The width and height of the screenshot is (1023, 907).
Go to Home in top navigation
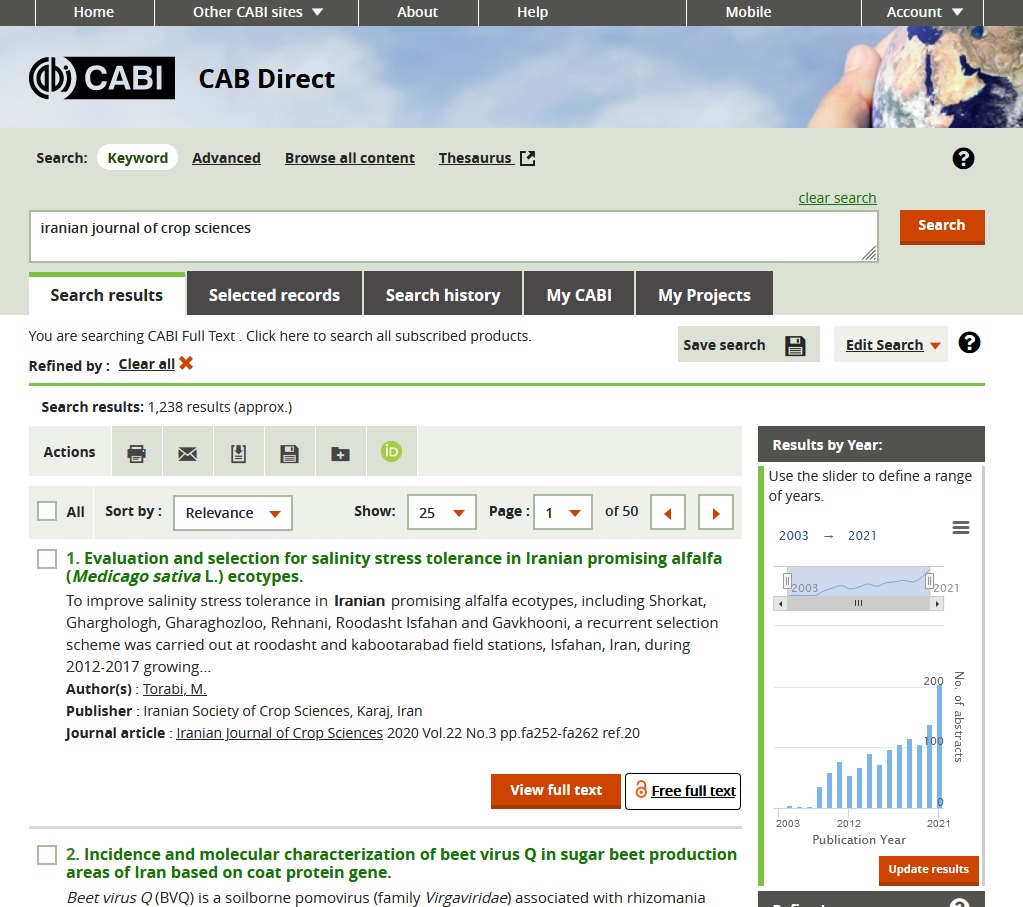(x=94, y=12)
